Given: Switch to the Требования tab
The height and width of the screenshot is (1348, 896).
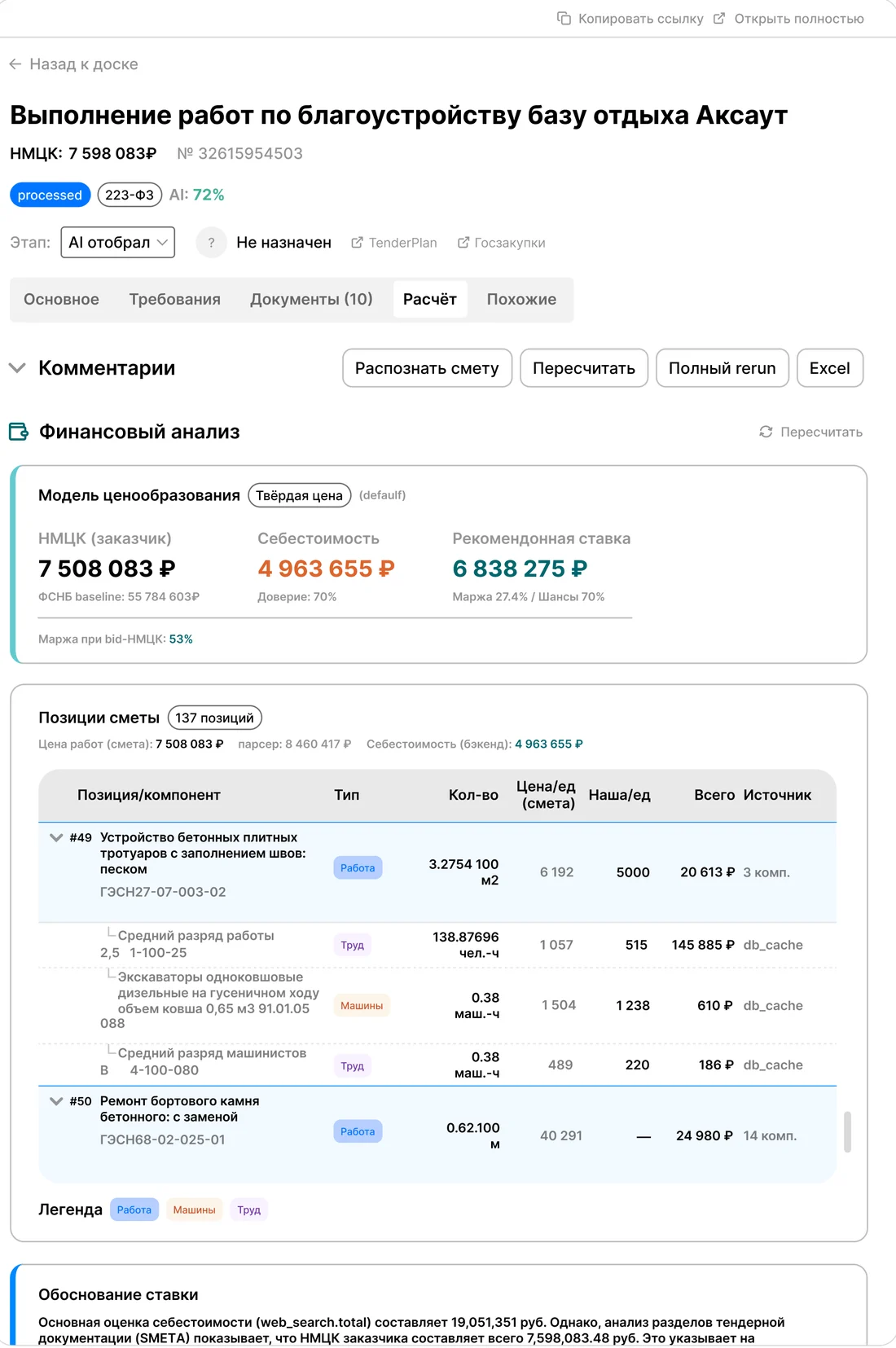Looking at the screenshot, I should click(175, 300).
